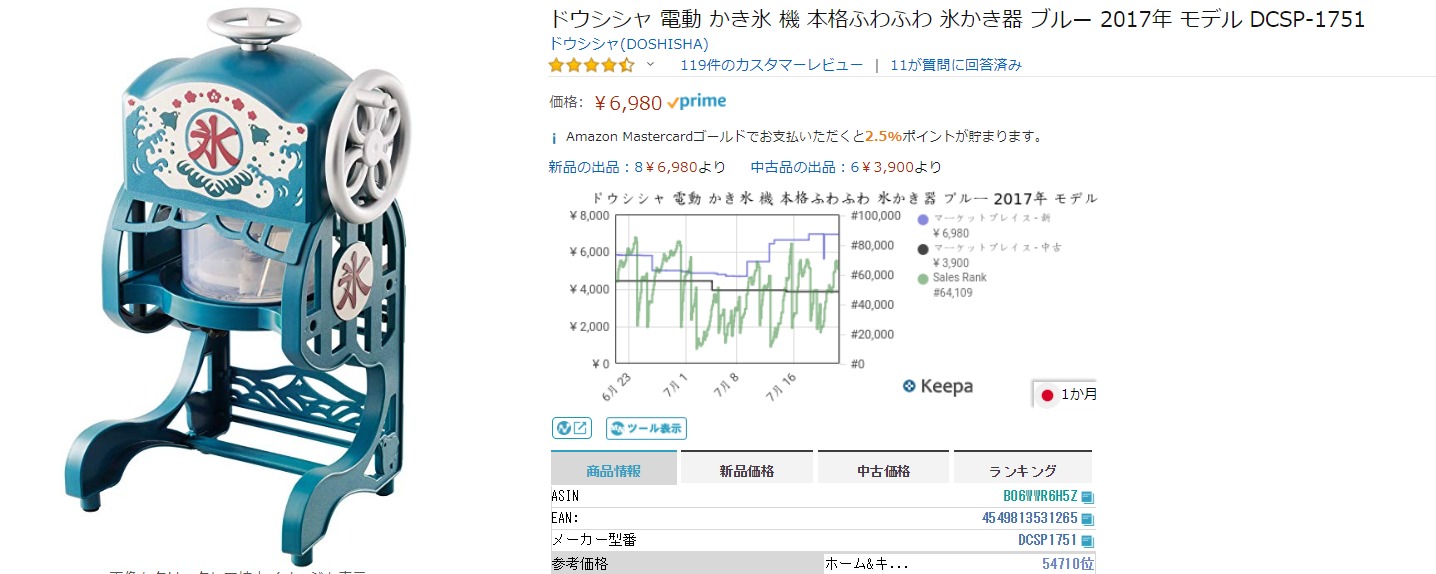Toggle the green Sales Rank series
This screenshot has width=1436, height=574.
pyautogui.click(x=922, y=278)
